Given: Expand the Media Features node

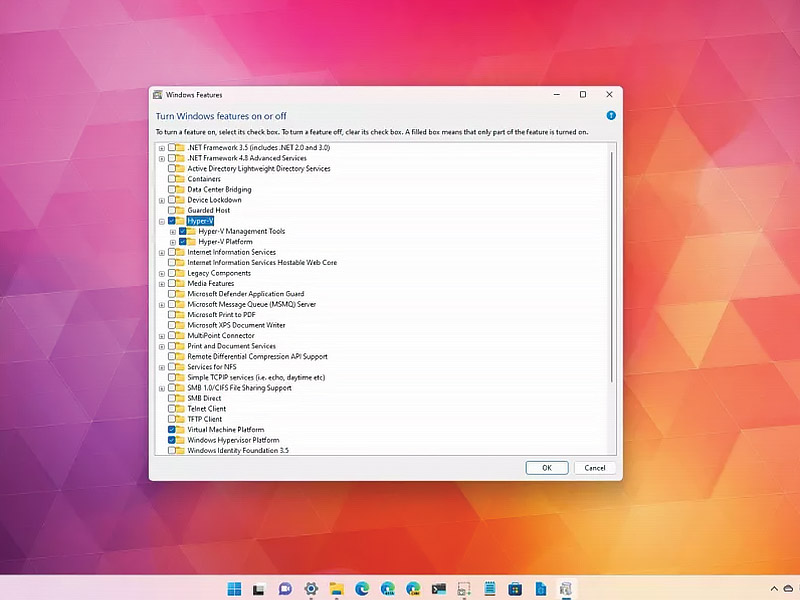Looking at the screenshot, I should tap(162, 284).
